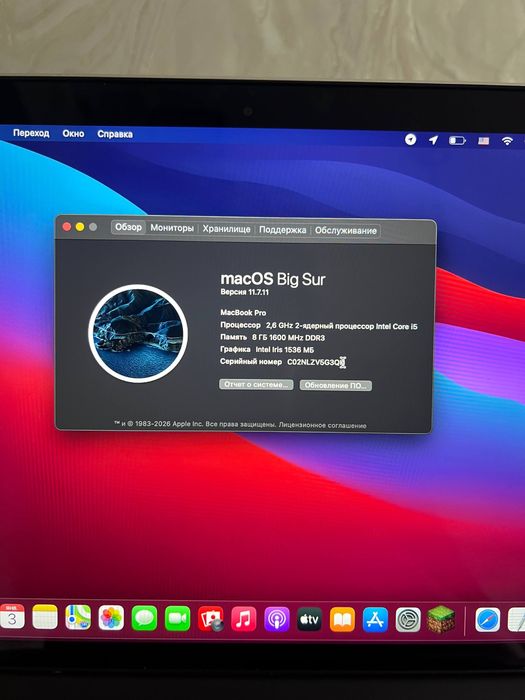
Task: Click the Отчет о системе button
Action: coord(256,384)
